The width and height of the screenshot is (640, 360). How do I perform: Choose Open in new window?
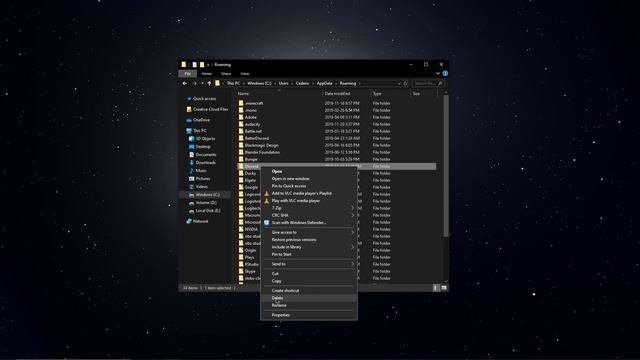point(309,179)
